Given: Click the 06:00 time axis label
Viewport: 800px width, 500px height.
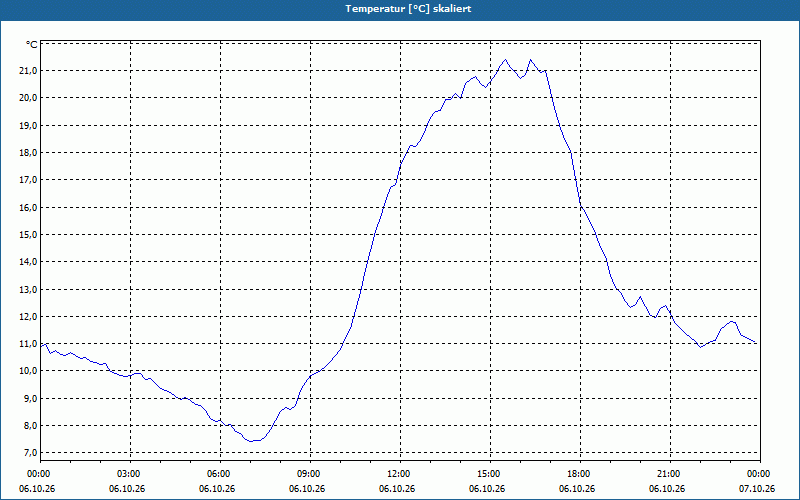Looking at the screenshot, I should click(220, 474).
